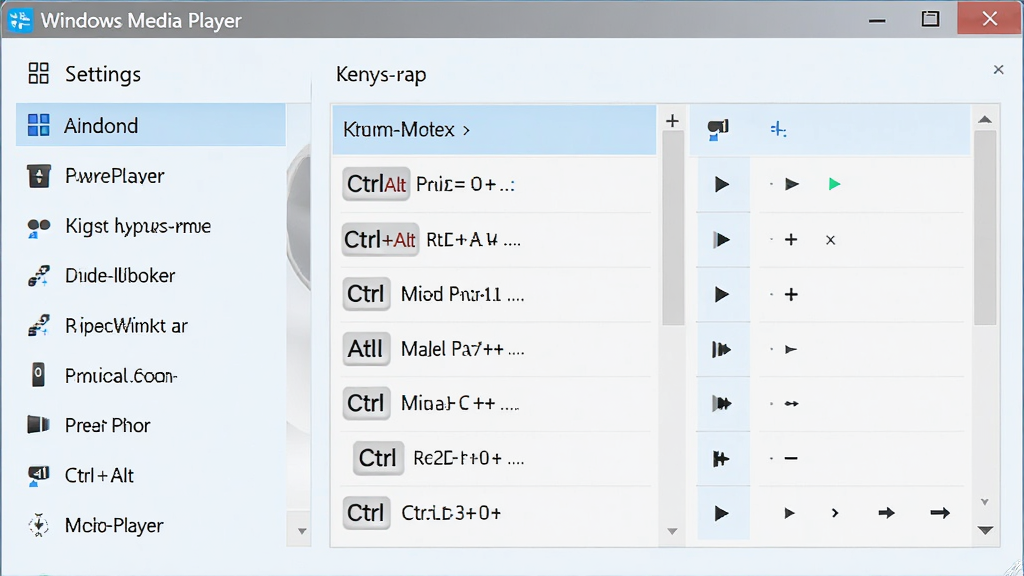
Task: Open RipecWimkt ar in the sidebar
Action: pos(151,325)
